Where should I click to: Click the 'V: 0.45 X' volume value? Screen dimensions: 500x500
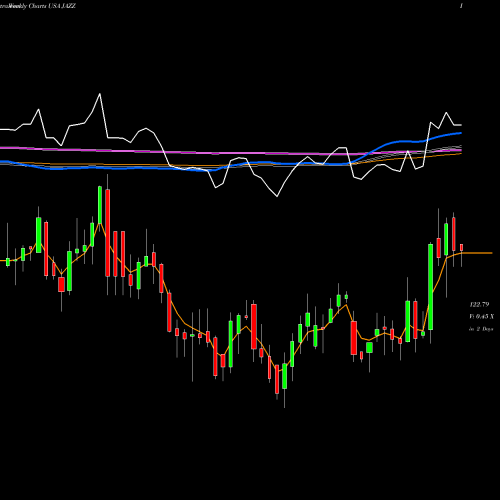click(481, 316)
